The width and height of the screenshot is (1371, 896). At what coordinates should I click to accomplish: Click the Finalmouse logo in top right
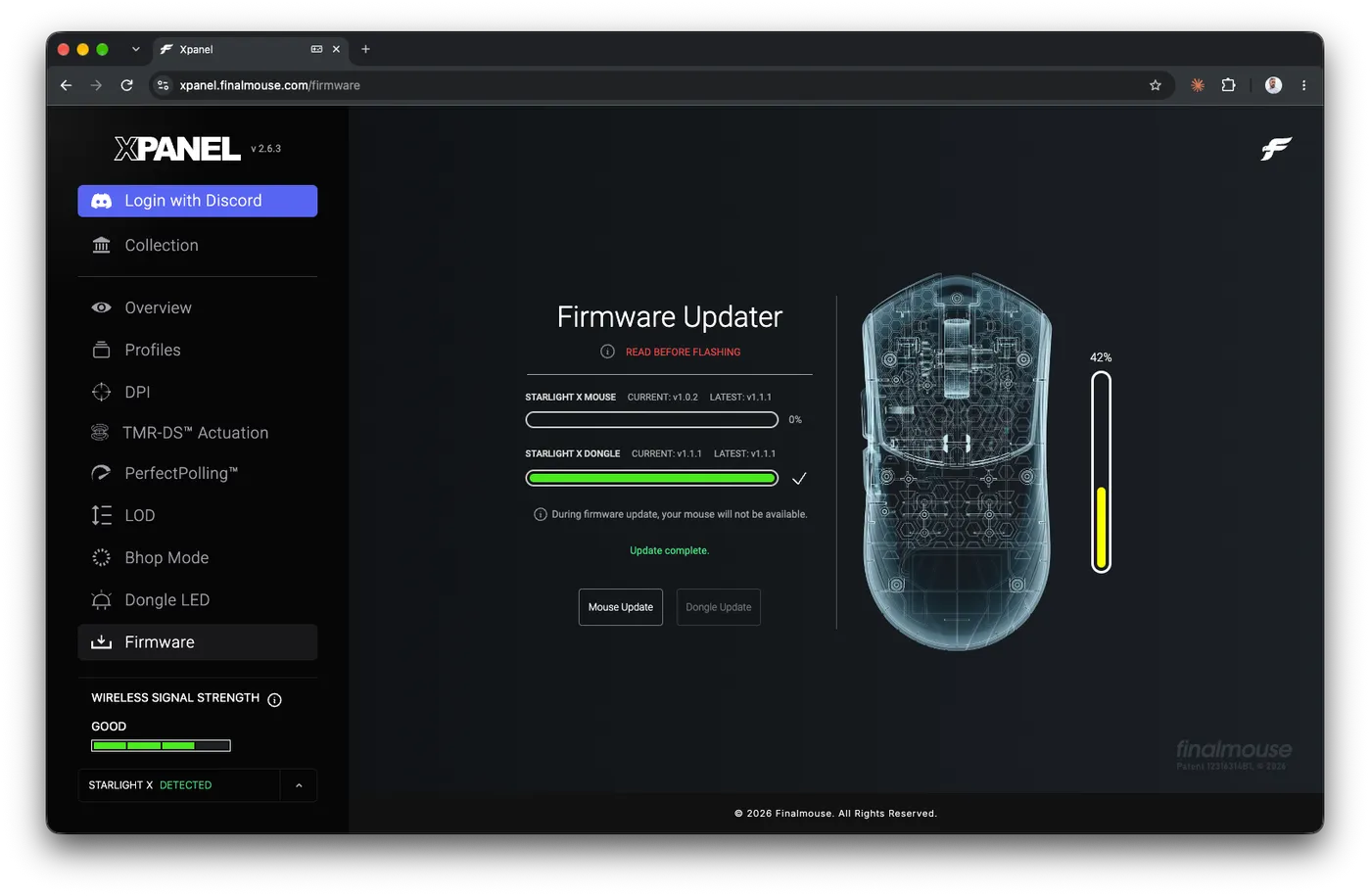pos(1276,149)
